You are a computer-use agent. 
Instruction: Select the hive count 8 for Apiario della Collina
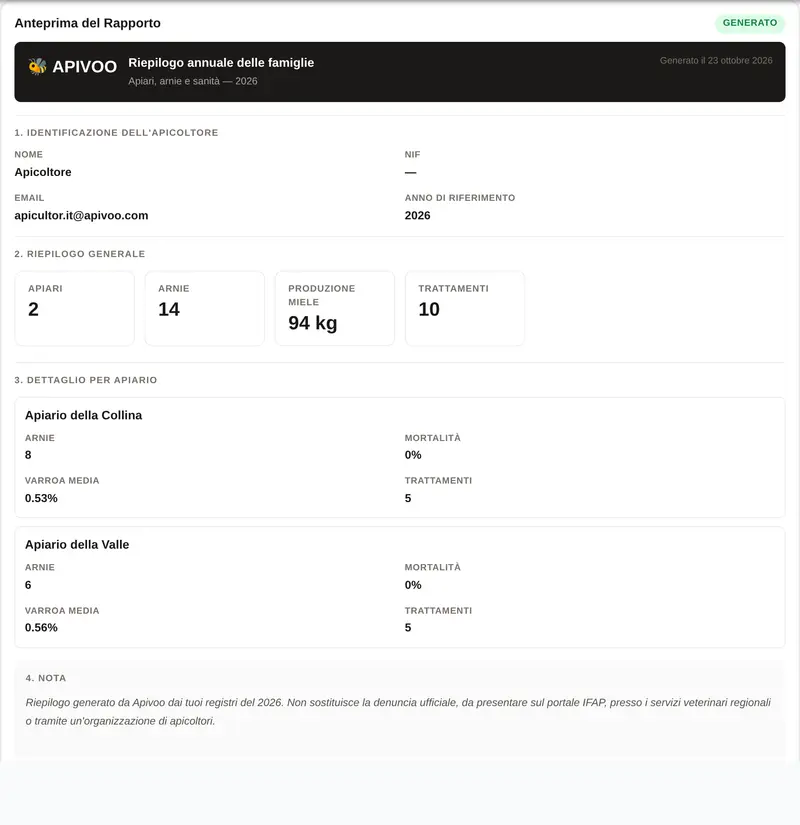(28, 455)
